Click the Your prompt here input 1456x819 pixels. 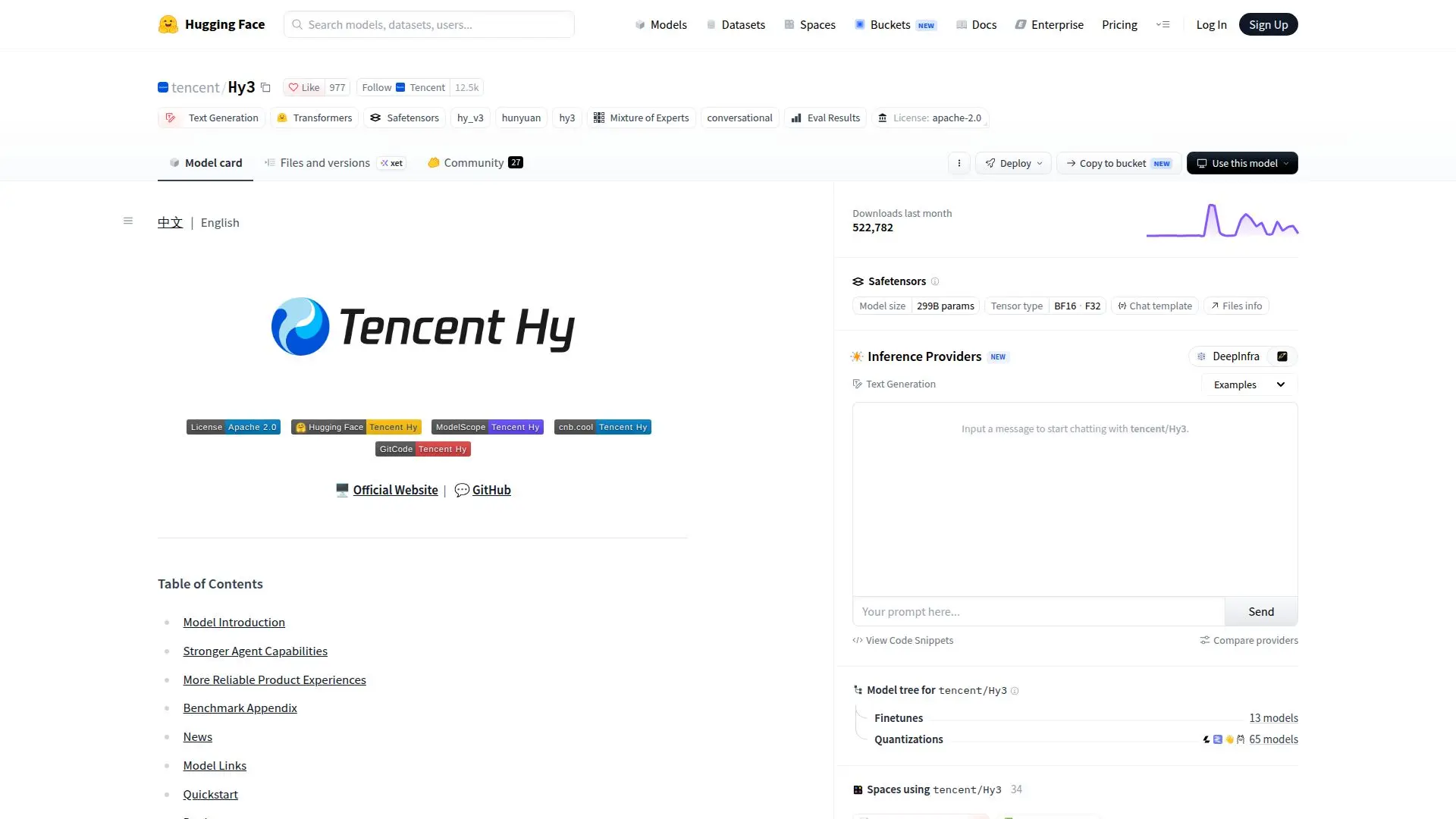1039,611
